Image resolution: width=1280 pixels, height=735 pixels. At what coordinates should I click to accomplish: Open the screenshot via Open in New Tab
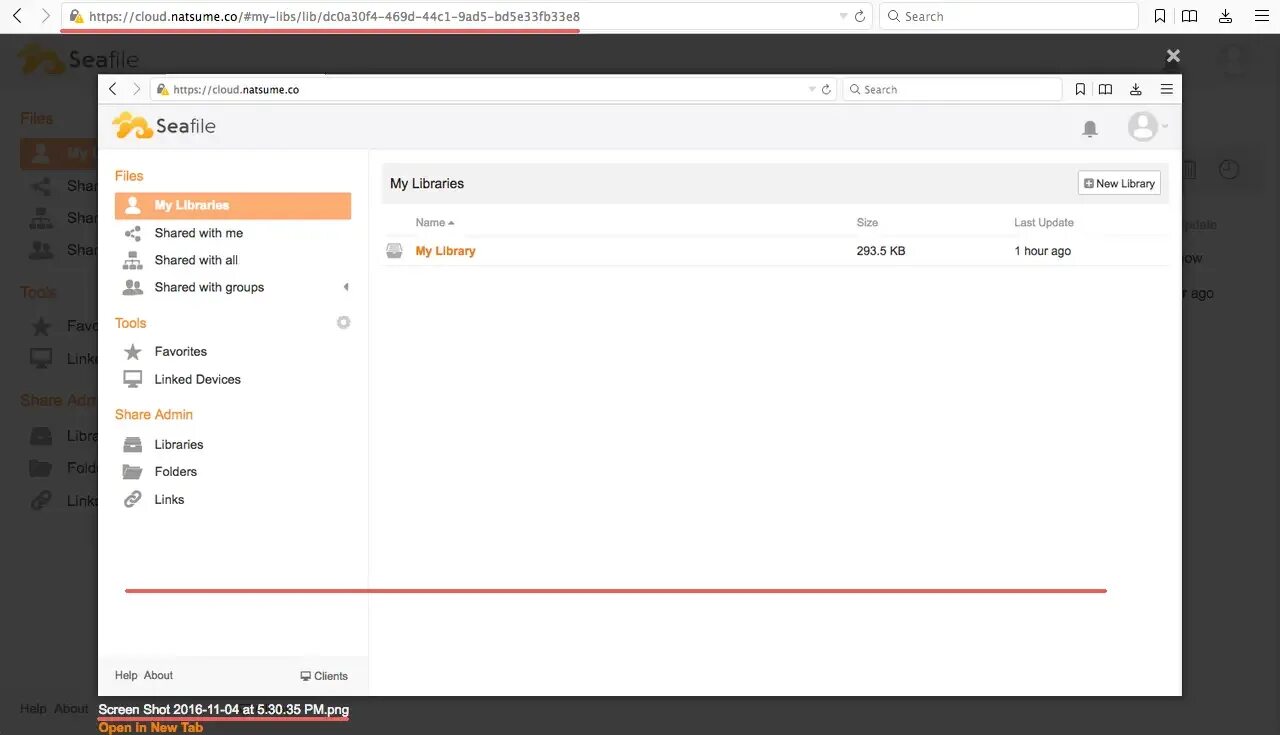150,727
